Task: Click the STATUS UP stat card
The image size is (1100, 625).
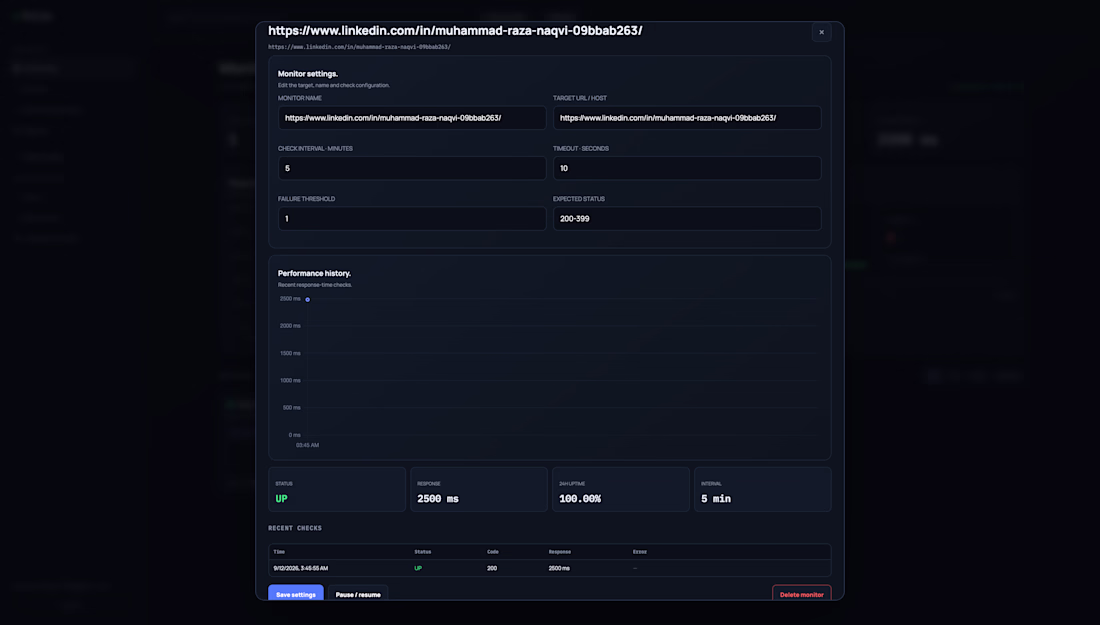Action: click(337, 490)
